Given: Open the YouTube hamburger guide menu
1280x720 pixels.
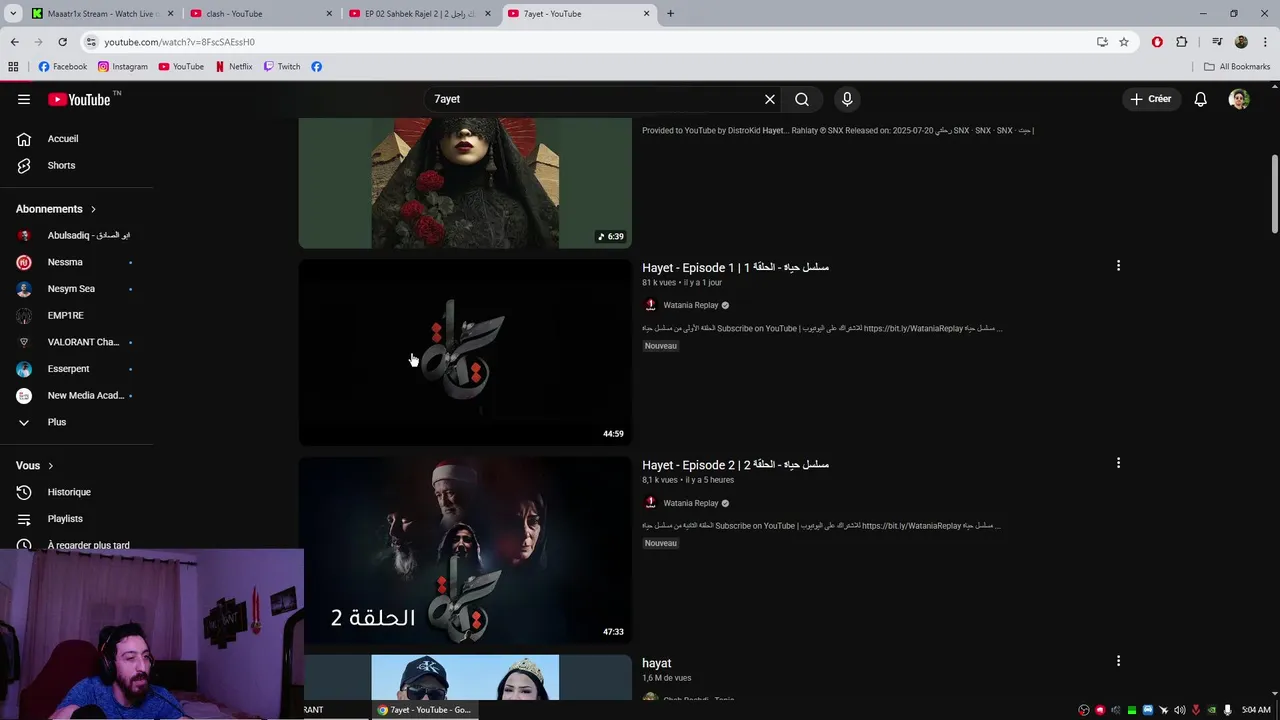Looking at the screenshot, I should pos(24,99).
